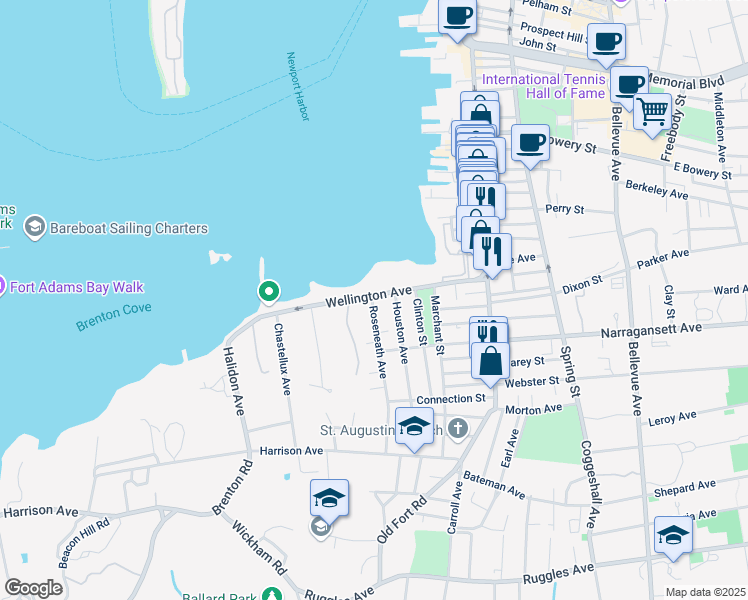This screenshot has width=748, height=600.
Task: Click the Beacon Hill Rd label
Action: pos(84,543)
